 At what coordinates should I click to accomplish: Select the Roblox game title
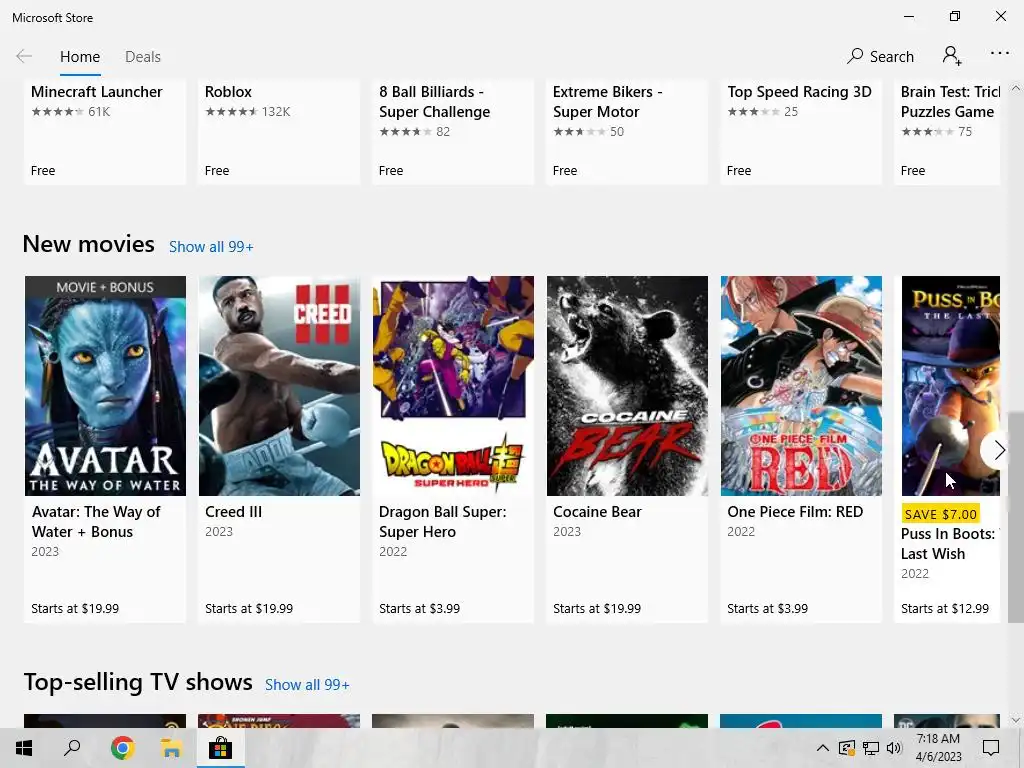tap(228, 92)
